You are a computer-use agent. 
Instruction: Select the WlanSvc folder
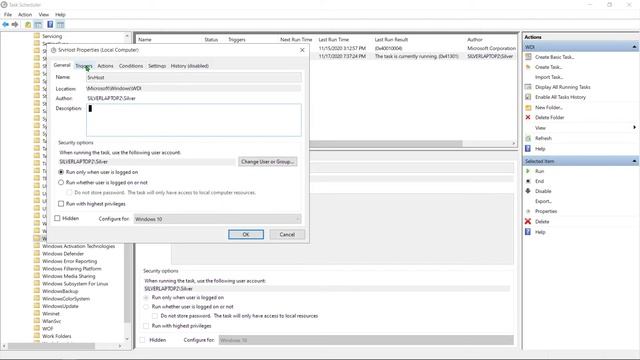(51, 321)
